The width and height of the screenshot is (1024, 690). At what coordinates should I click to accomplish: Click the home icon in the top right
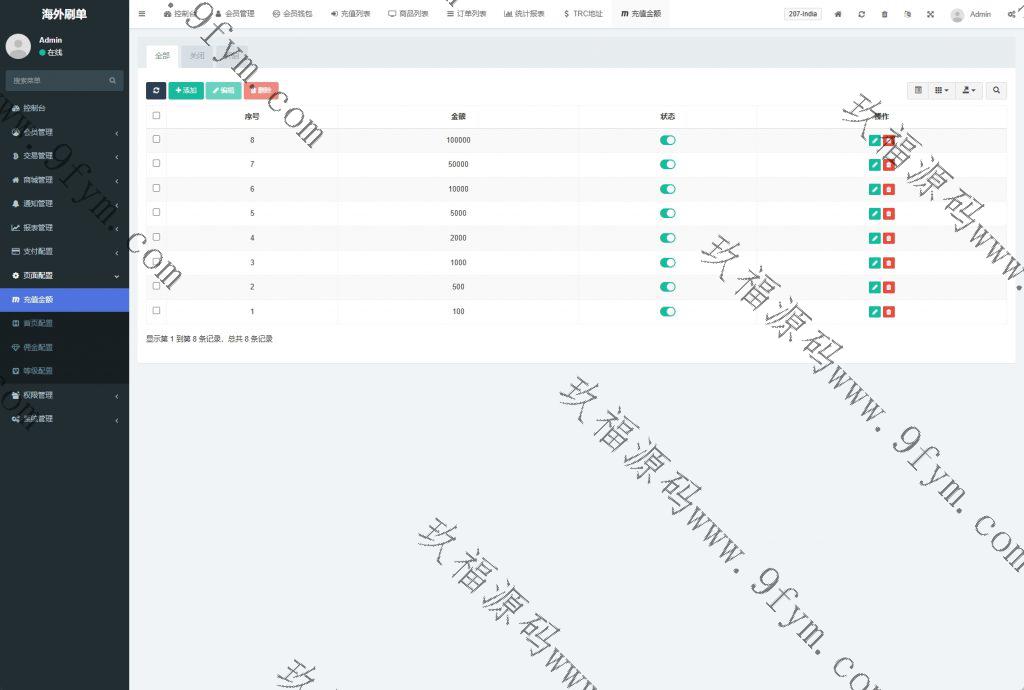click(838, 14)
